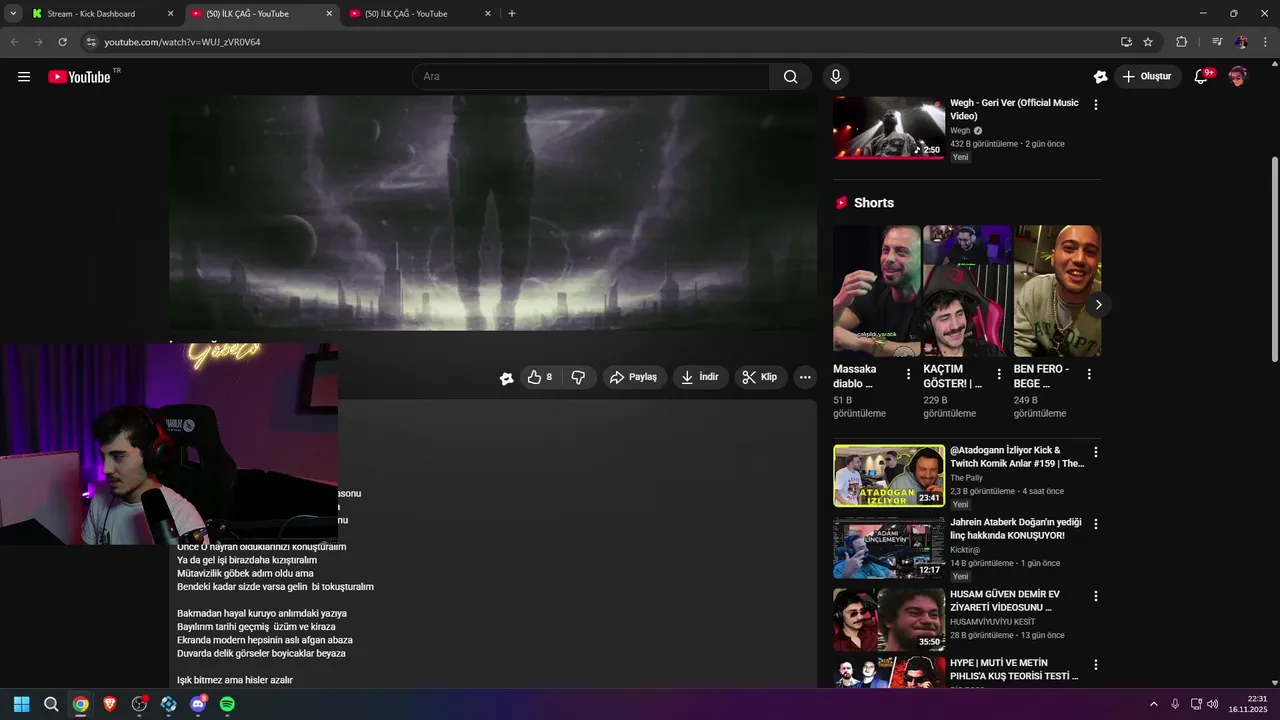Open options for HUSAM GÜVEN DEMİR video

pos(1096,596)
